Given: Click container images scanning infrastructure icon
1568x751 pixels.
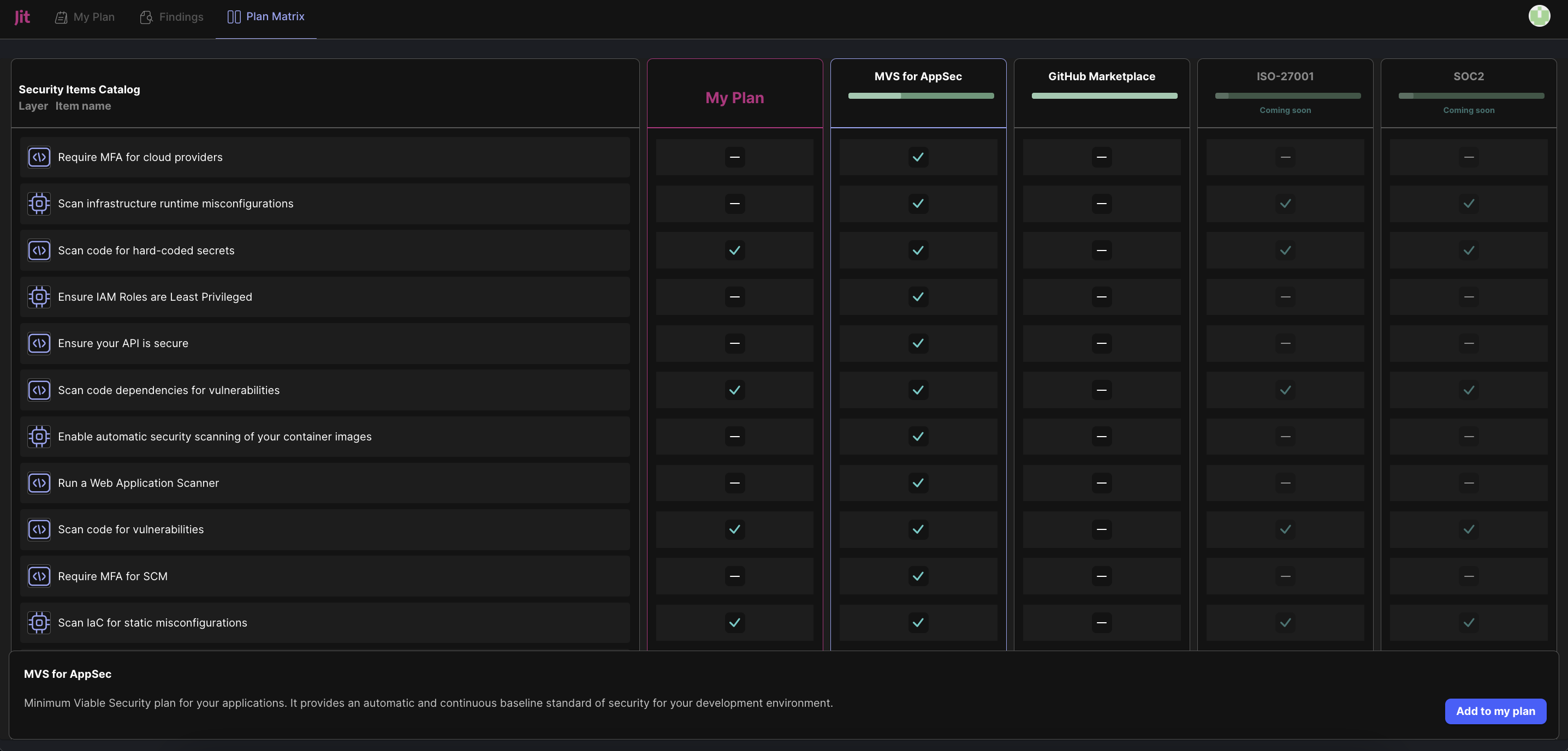Looking at the screenshot, I should (x=39, y=437).
